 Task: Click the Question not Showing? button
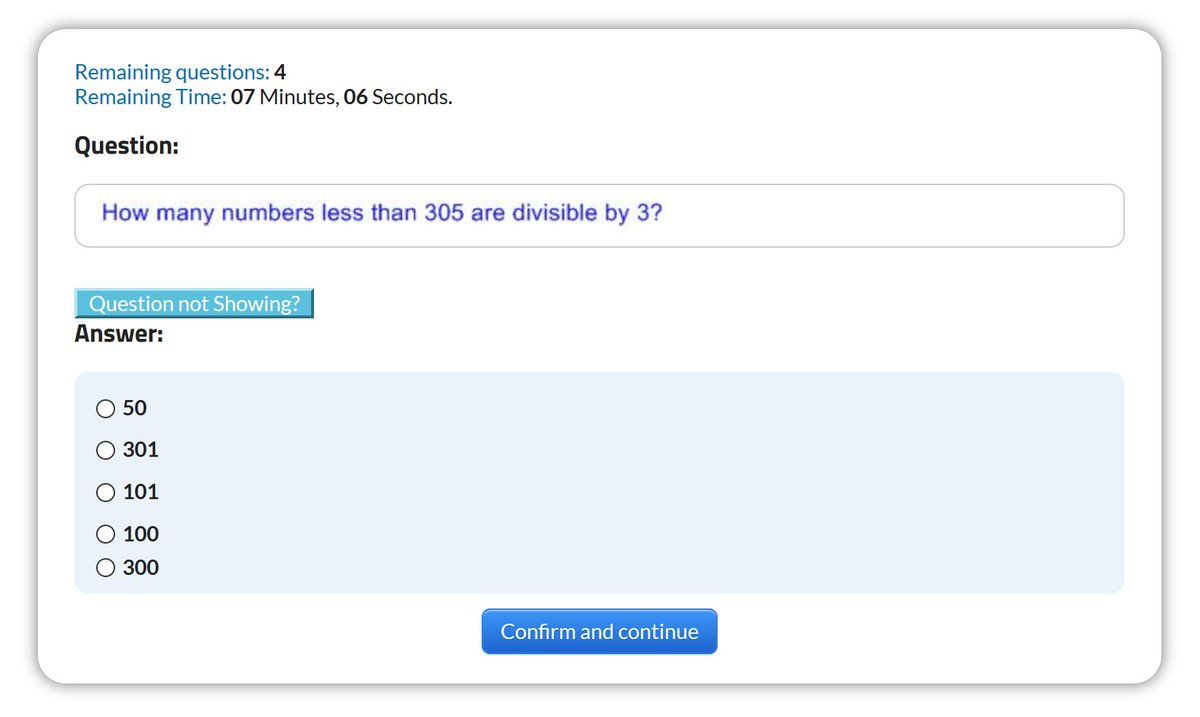coord(194,303)
